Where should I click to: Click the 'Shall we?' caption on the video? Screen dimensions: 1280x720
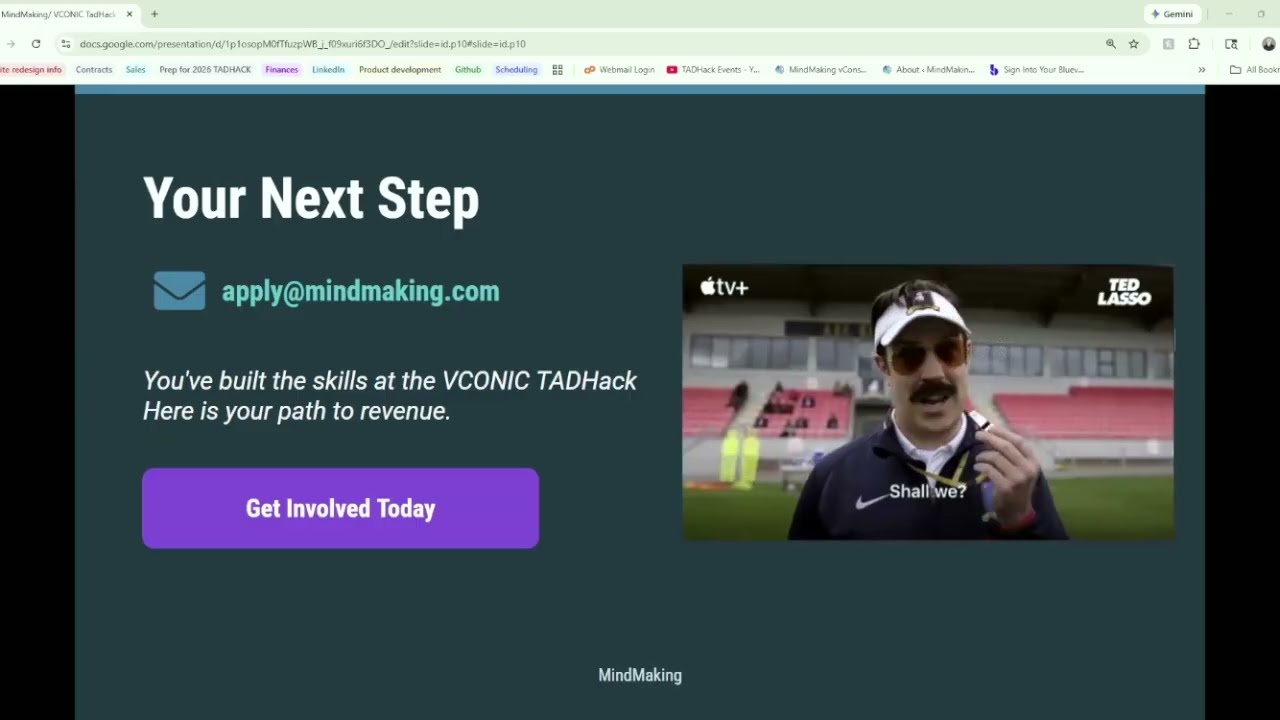[x=927, y=492]
